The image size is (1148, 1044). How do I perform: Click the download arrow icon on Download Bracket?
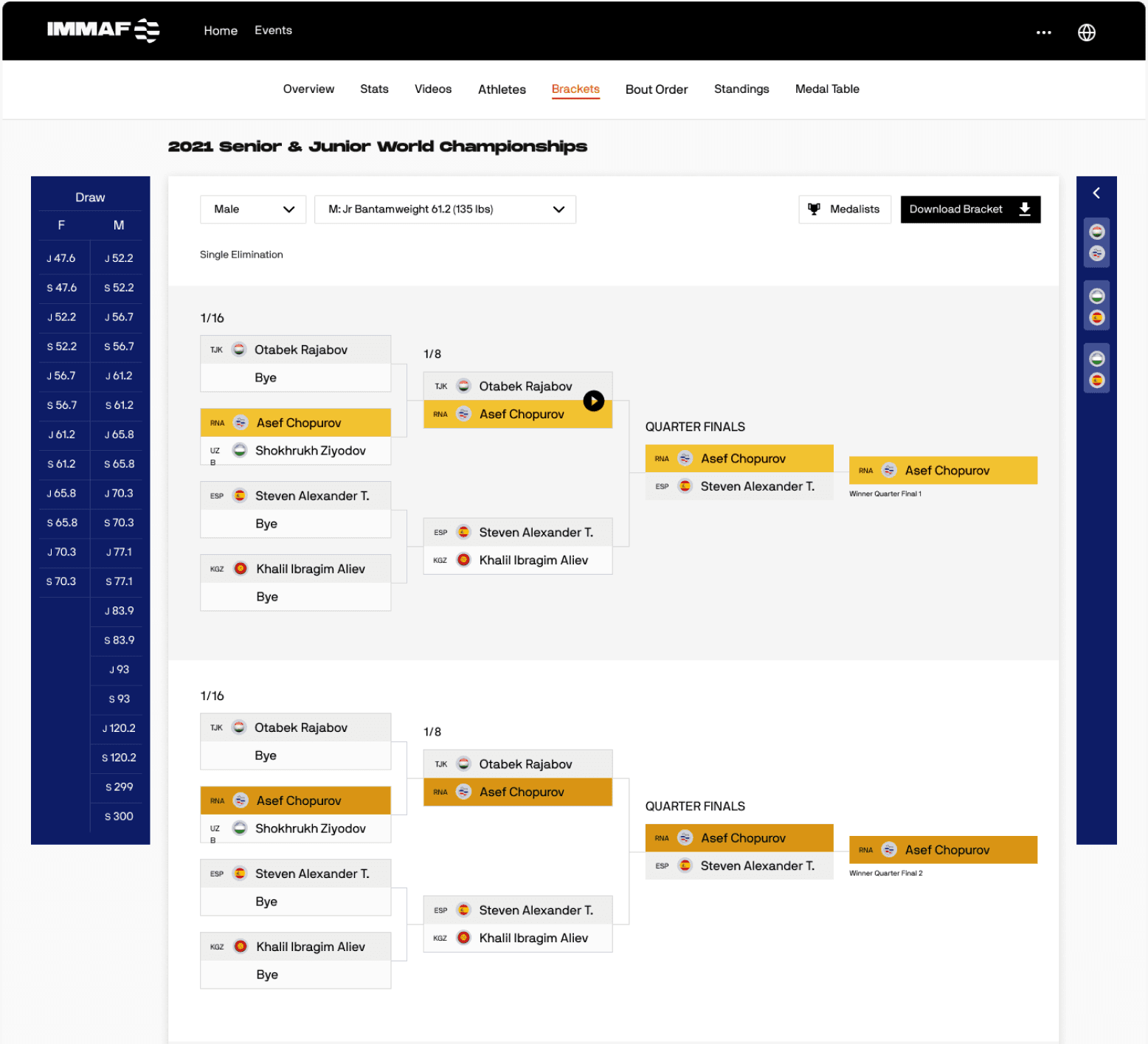pos(1025,210)
